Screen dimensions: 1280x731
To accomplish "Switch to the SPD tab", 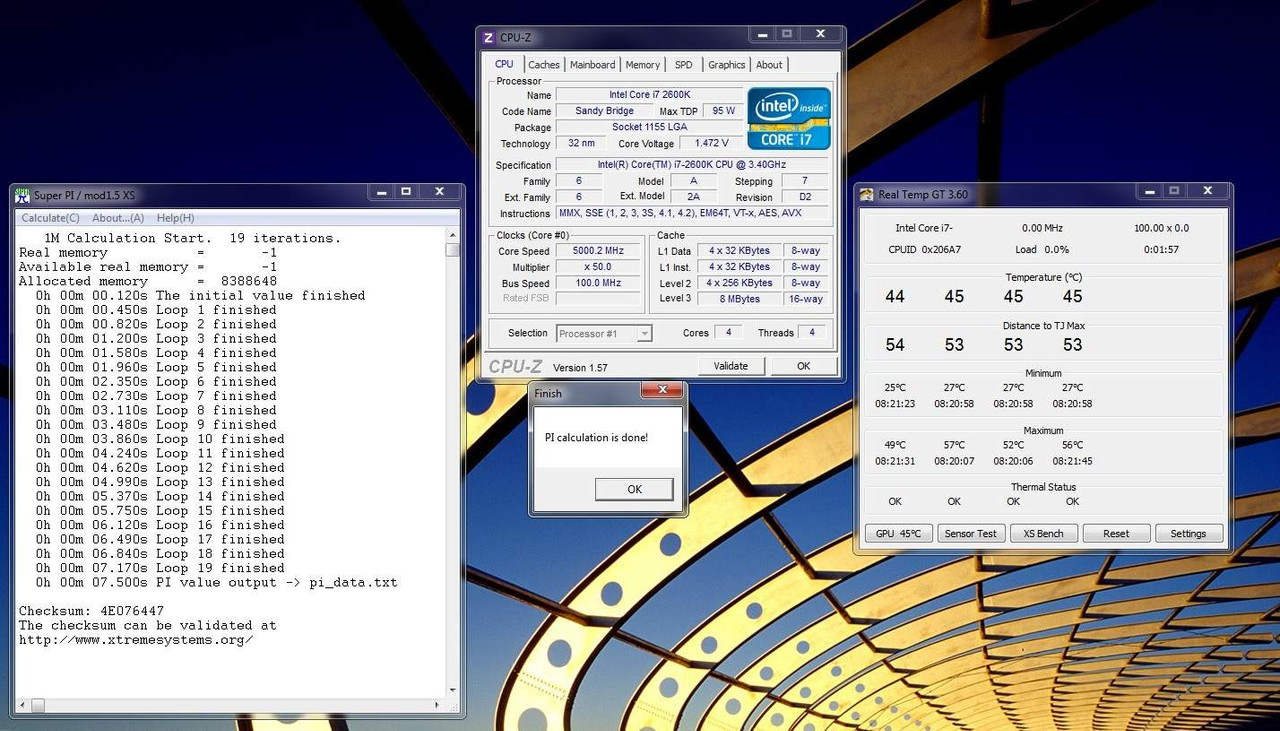I will 683,65.
